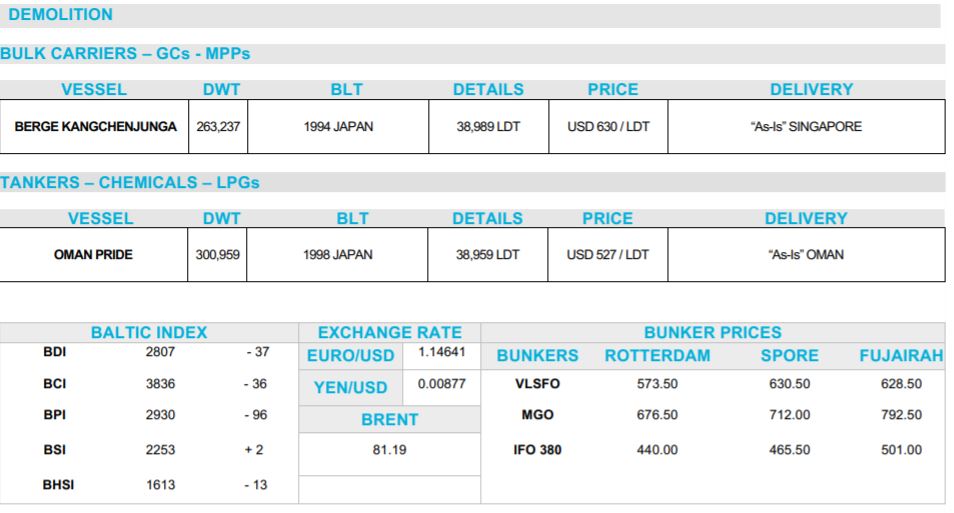Select the YEN/USD label cell
Viewport: 954px width, 513px height.
(x=350, y=388)
